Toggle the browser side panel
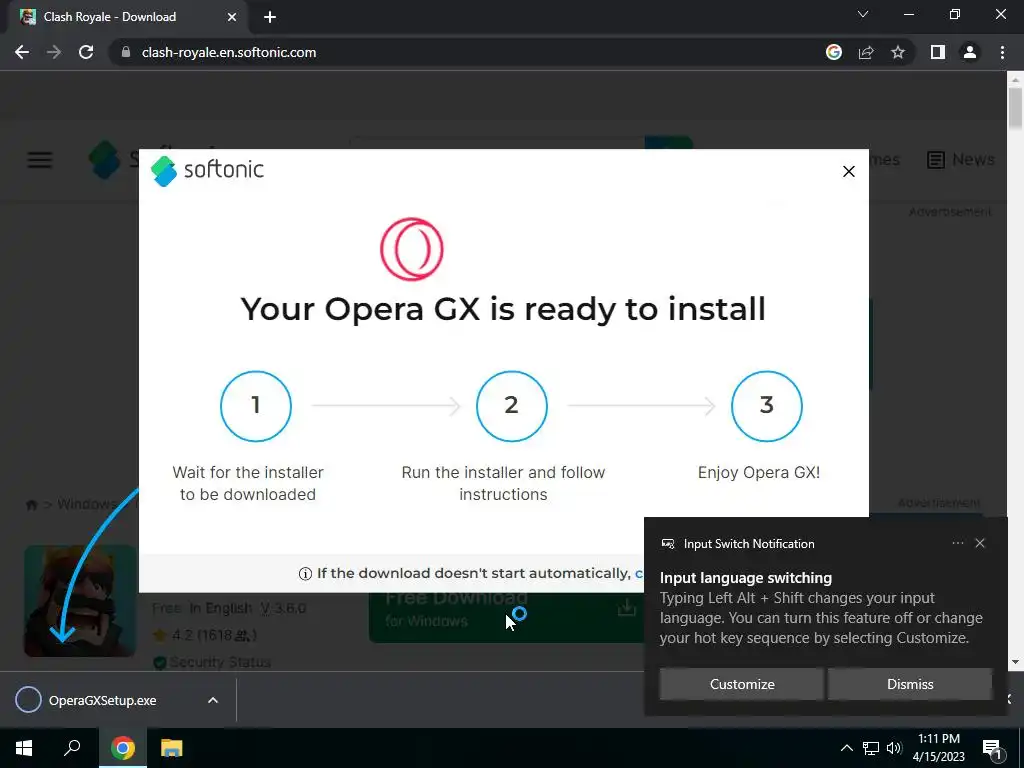 [x=938, y=52]
